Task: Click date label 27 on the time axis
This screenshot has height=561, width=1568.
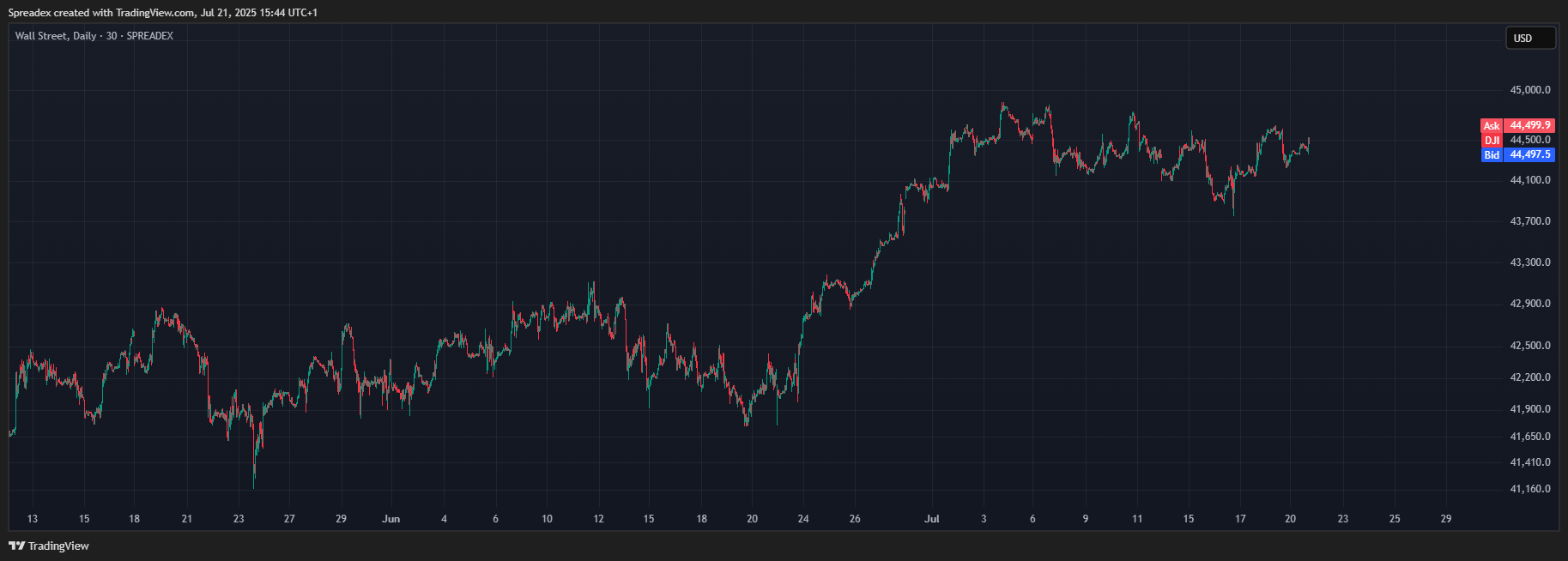Action: click(x=289, y=519)
